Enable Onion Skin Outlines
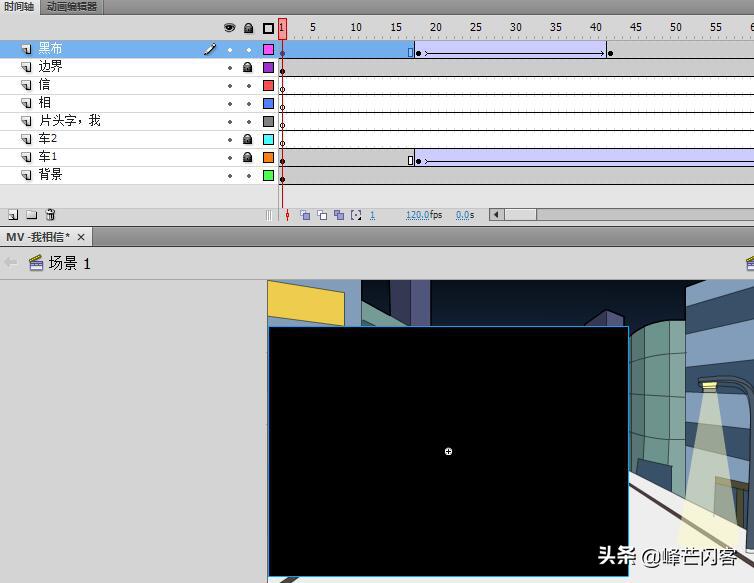The width and height of the screenshot is (754, 583). click(x=322, y=215)
